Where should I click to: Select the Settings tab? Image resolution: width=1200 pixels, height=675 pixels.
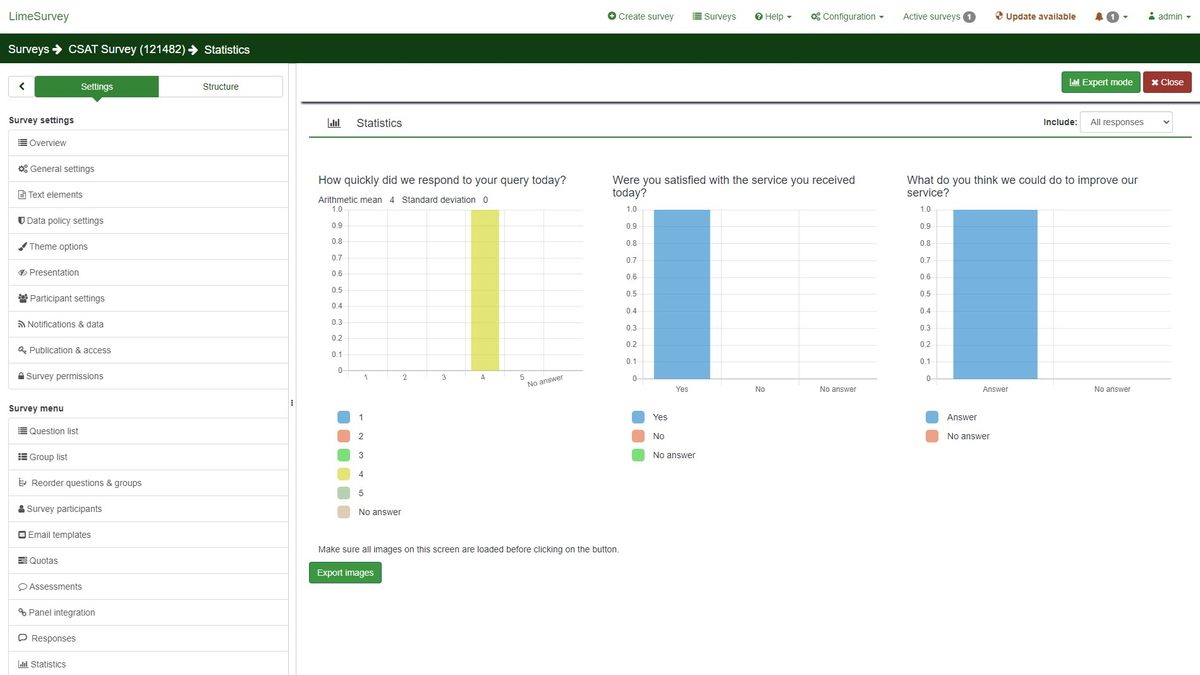[96, 86]
